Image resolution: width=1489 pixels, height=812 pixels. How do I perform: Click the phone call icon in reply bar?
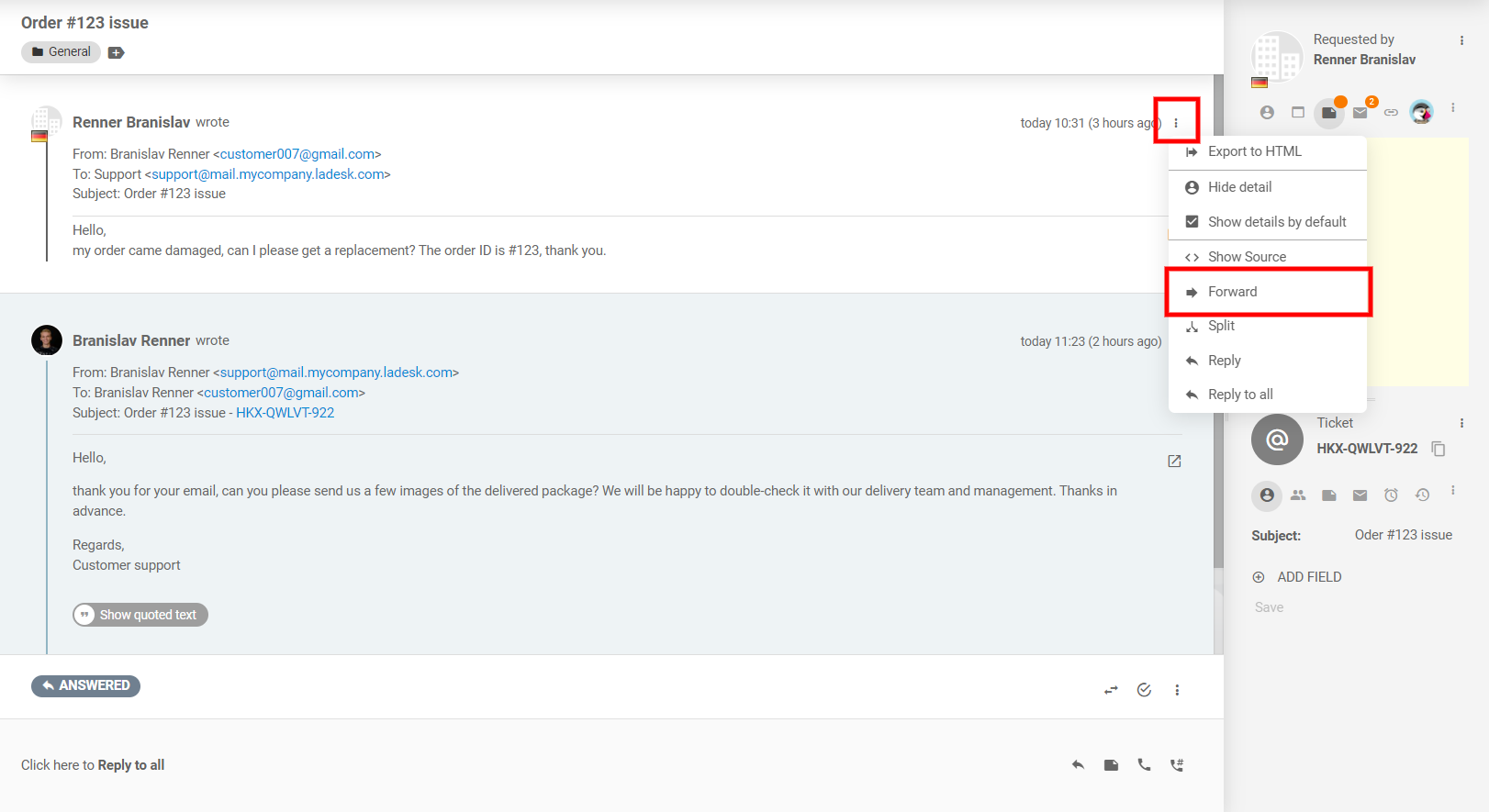(1144, 764)
